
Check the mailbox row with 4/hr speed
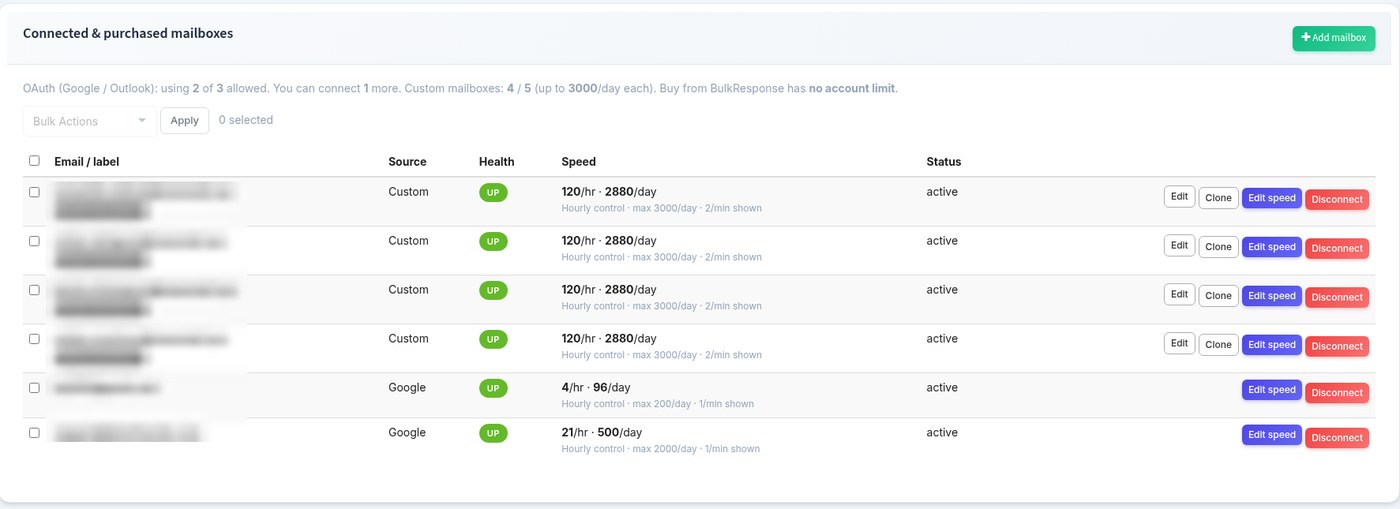(x=34, y=388)
